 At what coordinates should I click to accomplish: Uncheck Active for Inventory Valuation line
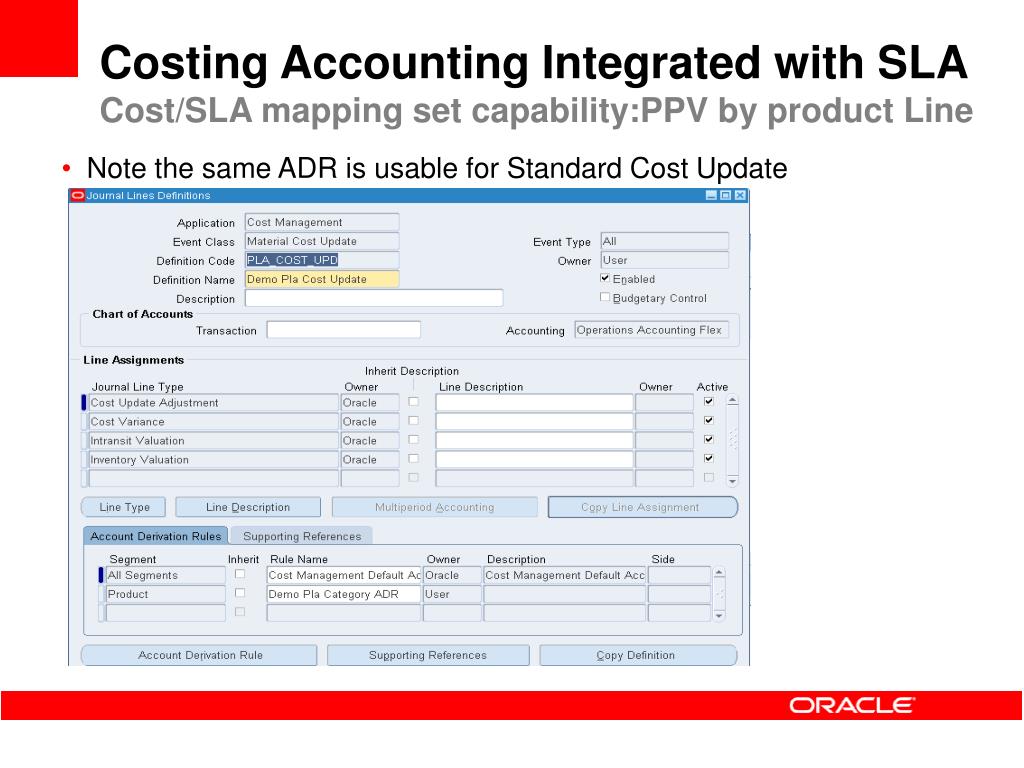(709, 458)
